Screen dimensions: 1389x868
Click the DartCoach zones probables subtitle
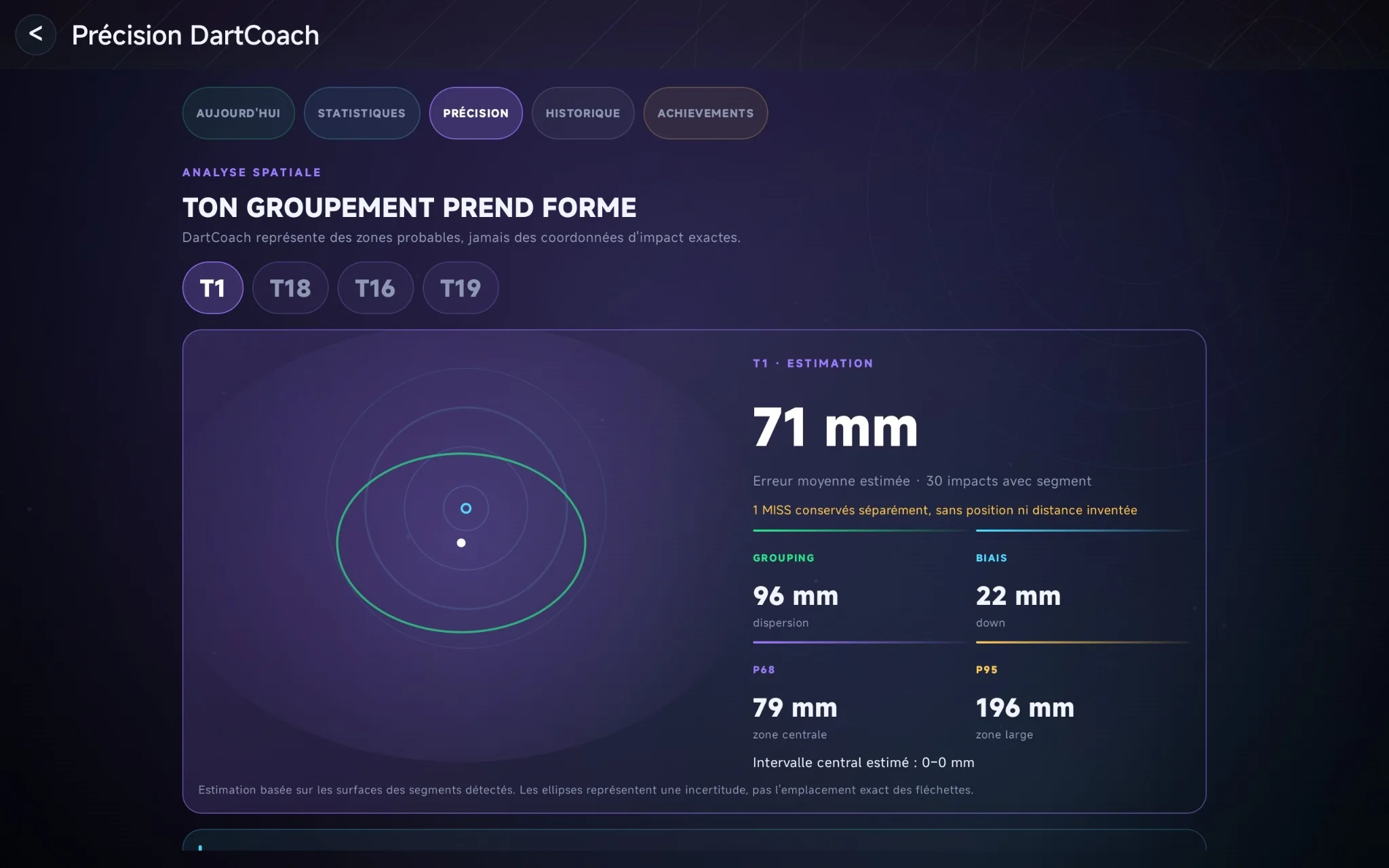(461, 237)
